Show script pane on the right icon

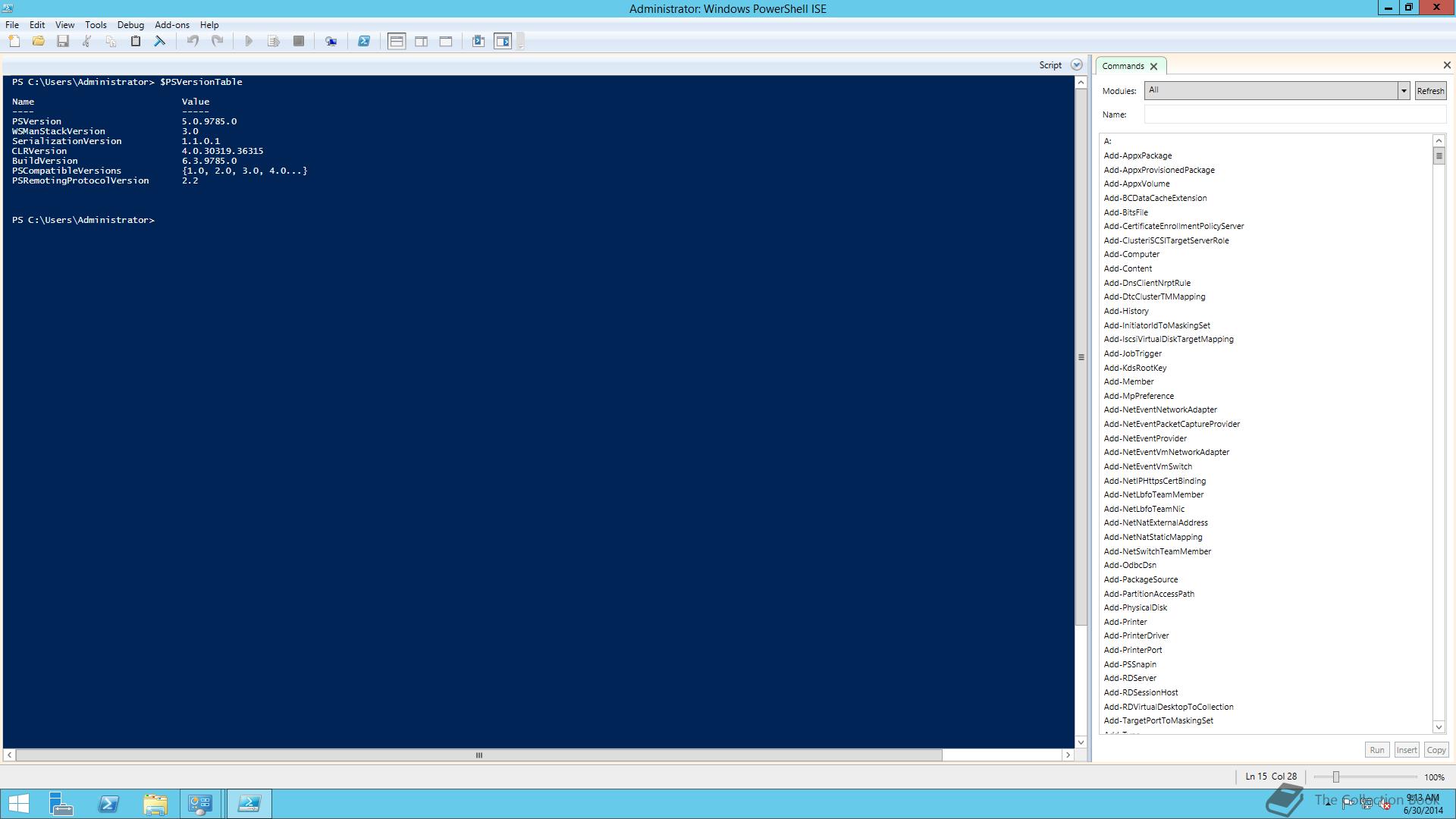pos(422,41)
